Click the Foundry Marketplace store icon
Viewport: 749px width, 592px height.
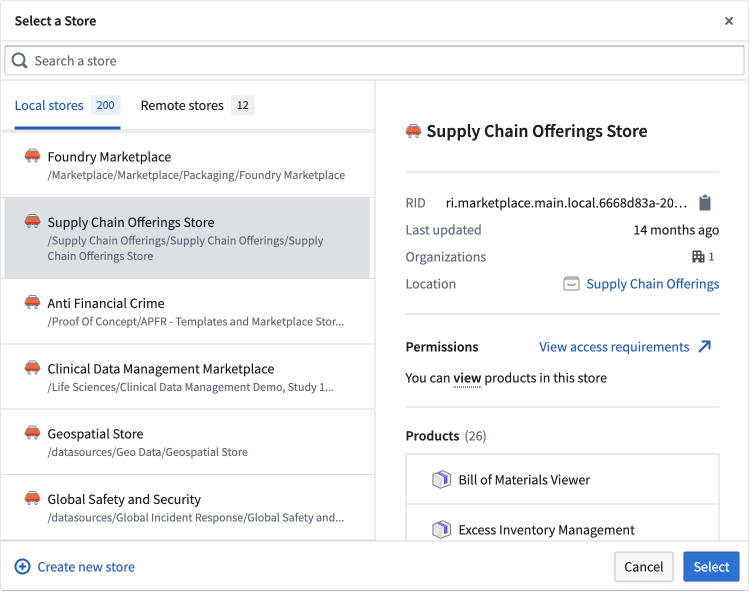click(32, 156)
